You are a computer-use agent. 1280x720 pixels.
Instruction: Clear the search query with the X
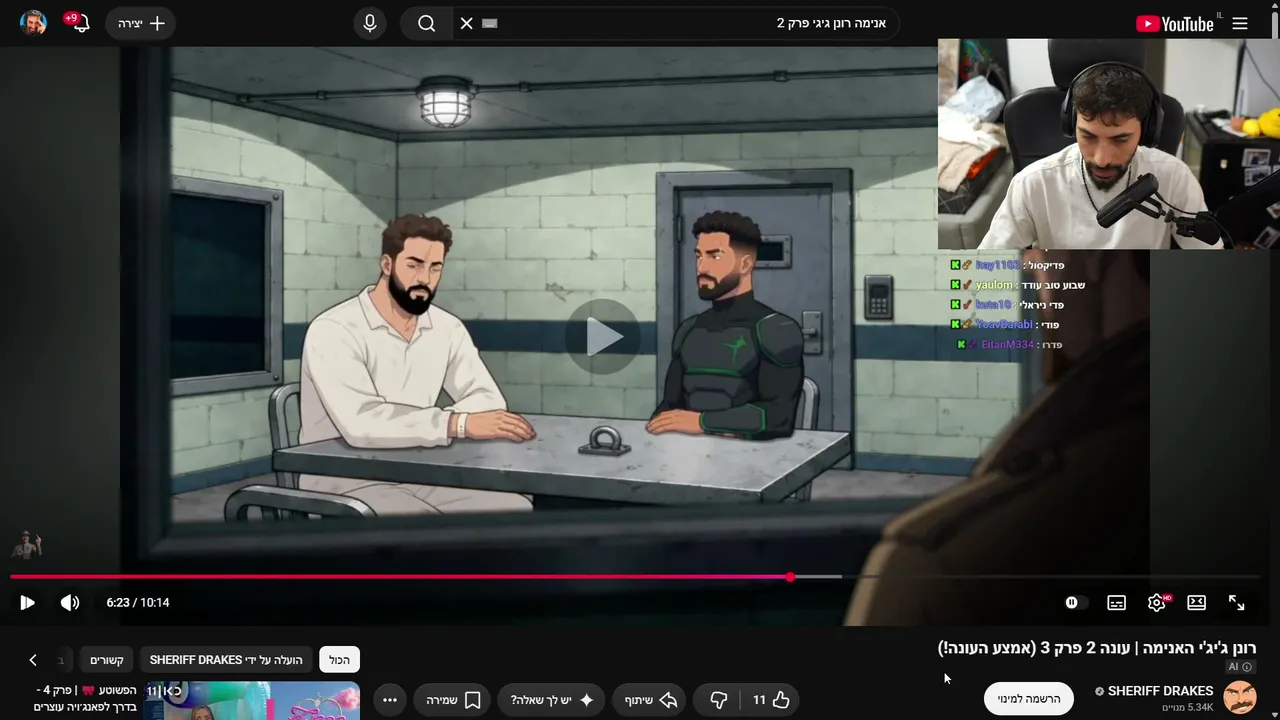[x=467, y=23]
